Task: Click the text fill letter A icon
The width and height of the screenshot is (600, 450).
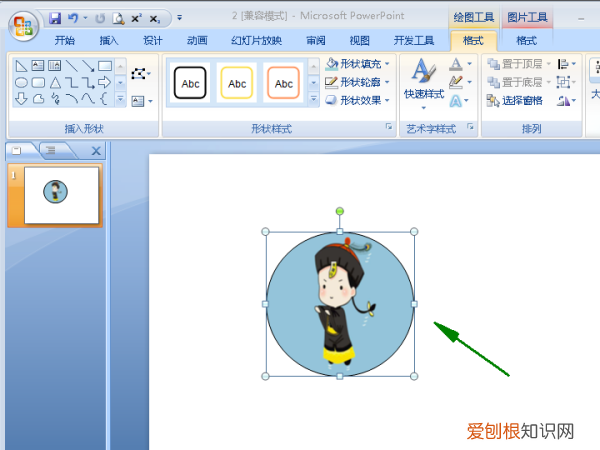Action: 456,64
